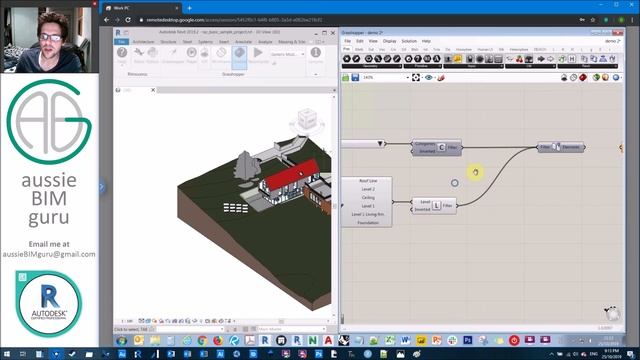Click the Help question mark button in Revit ribbon
The width and height of the screenshot is (640, 360).
(122, 55)
